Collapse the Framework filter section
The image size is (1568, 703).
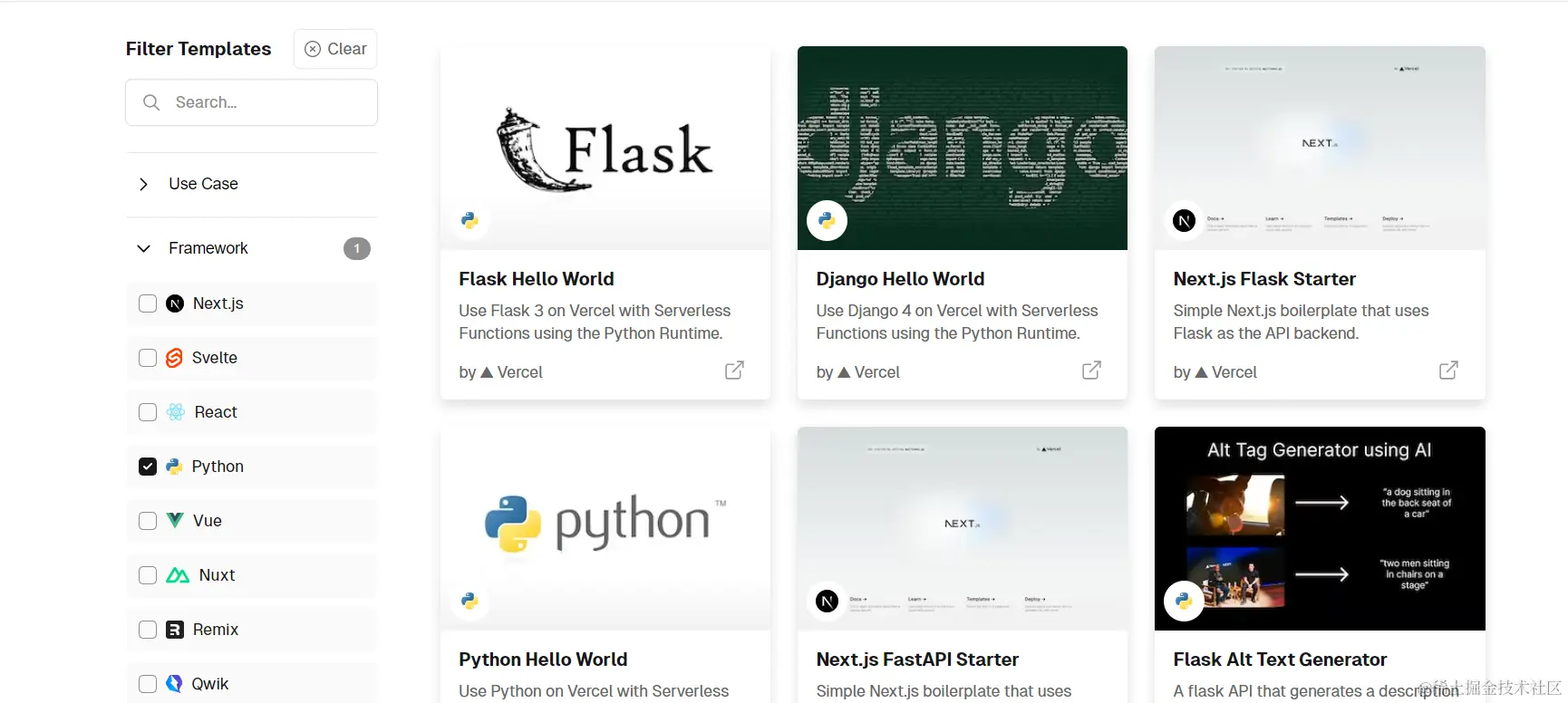(x=251, y=248)
